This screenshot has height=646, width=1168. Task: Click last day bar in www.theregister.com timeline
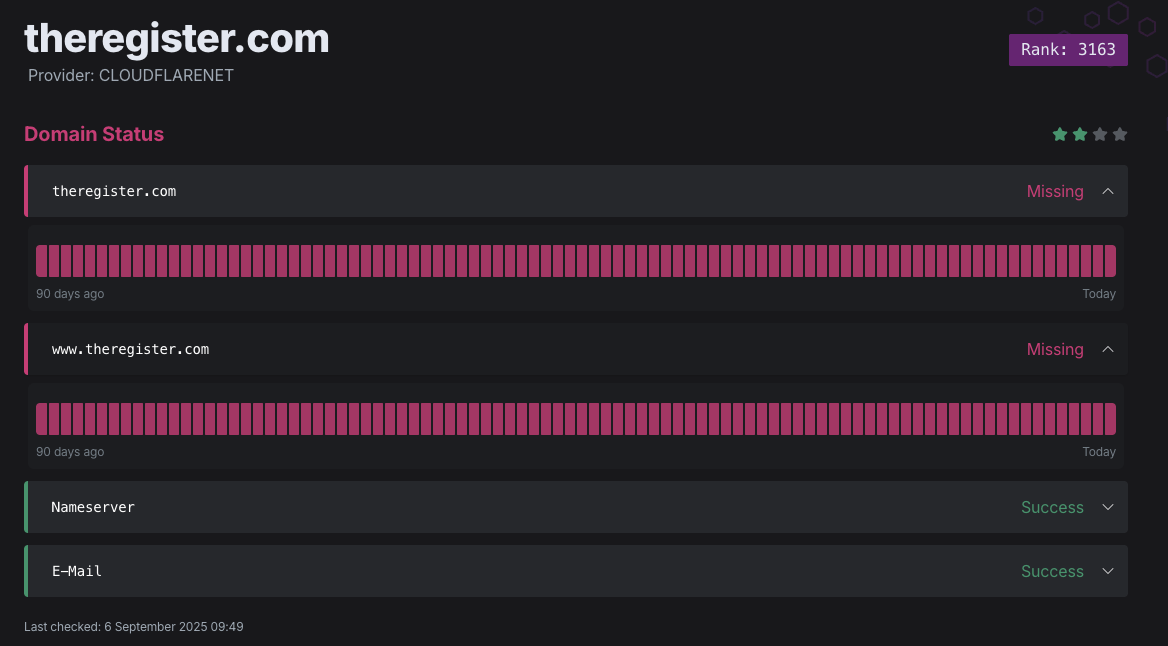pos(1110,419)
